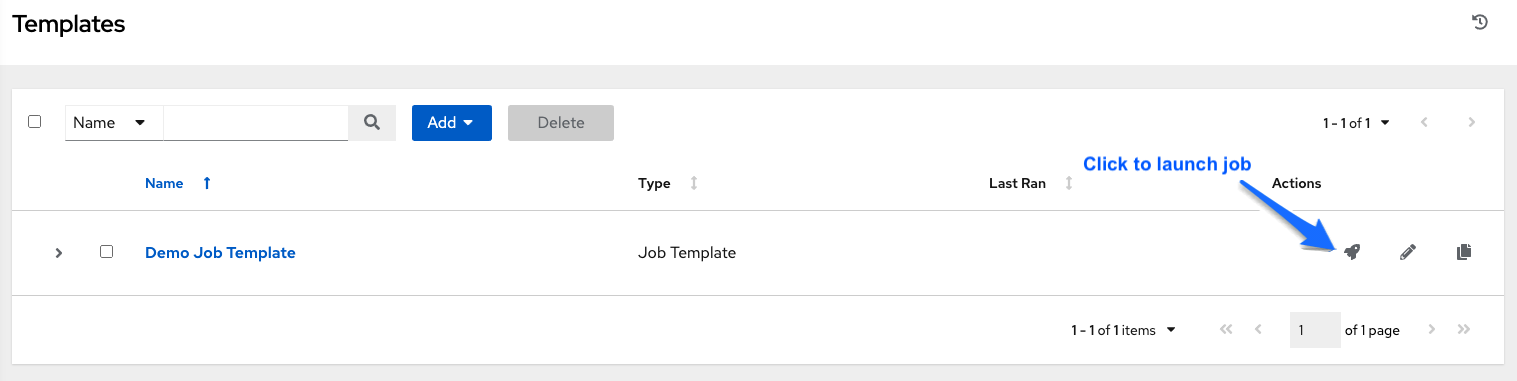This screenshot has width=1517, height=381.
Task: Expand the Demo Job Template row
Action: [59, 253]
